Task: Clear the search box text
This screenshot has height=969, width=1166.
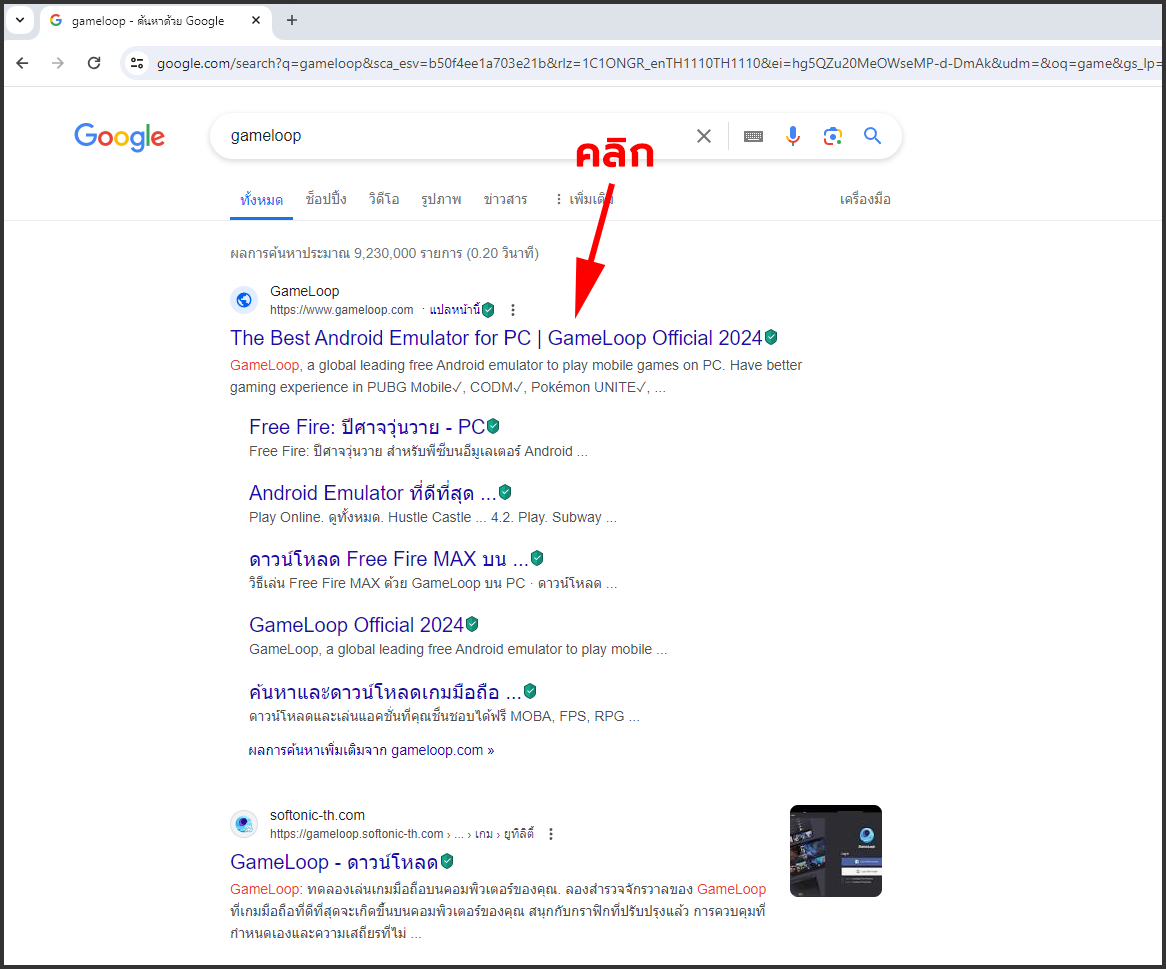Action: point(704,136)
